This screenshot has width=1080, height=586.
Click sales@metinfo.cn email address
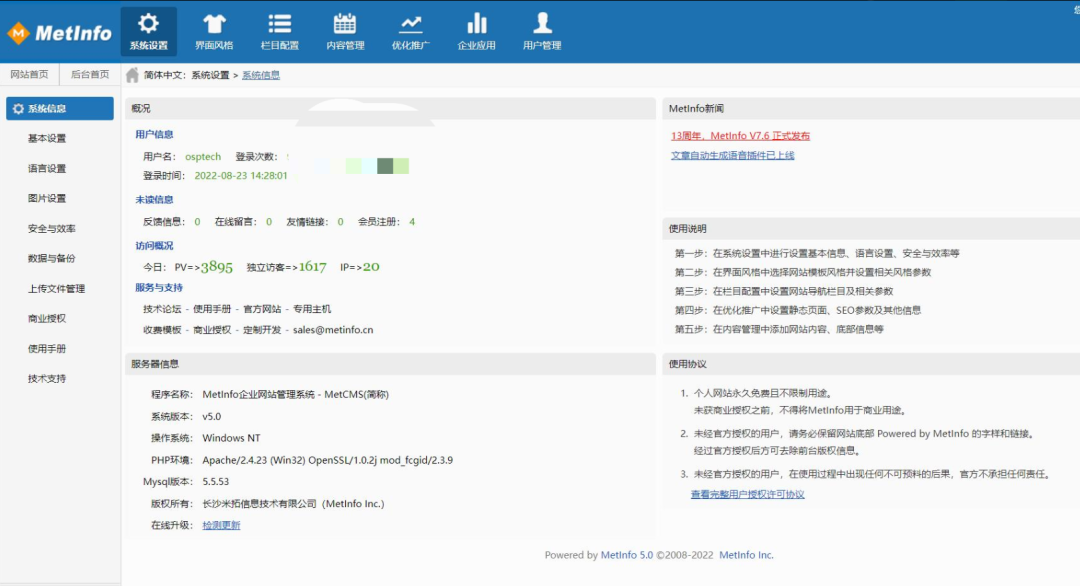point(333,330)
